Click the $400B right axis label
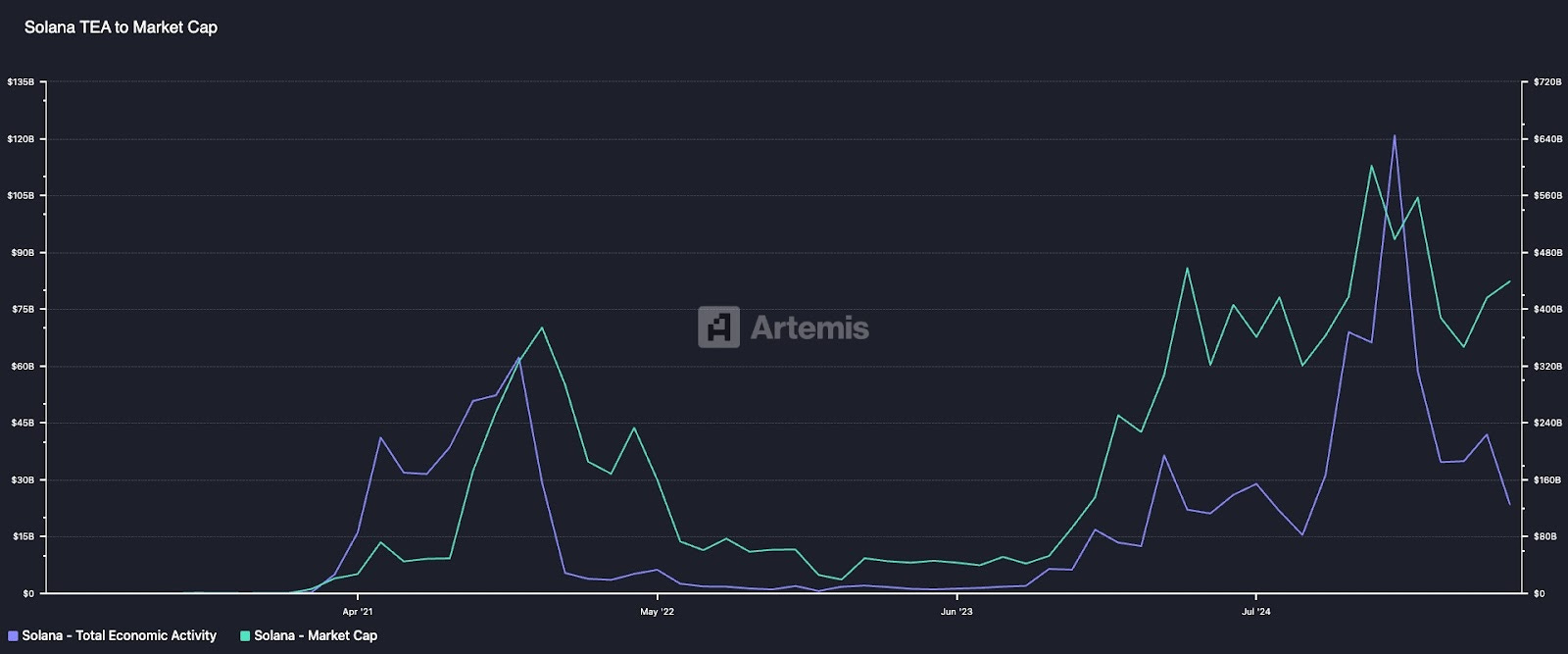Viewport: 1568px width, 654px height. [1547, 310]
